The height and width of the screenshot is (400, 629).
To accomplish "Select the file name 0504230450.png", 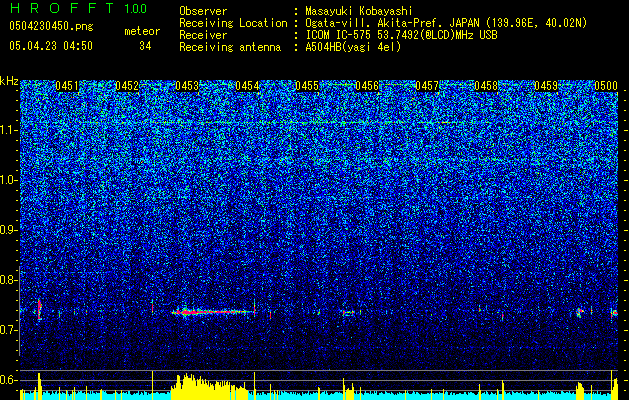I will (51, 26).
